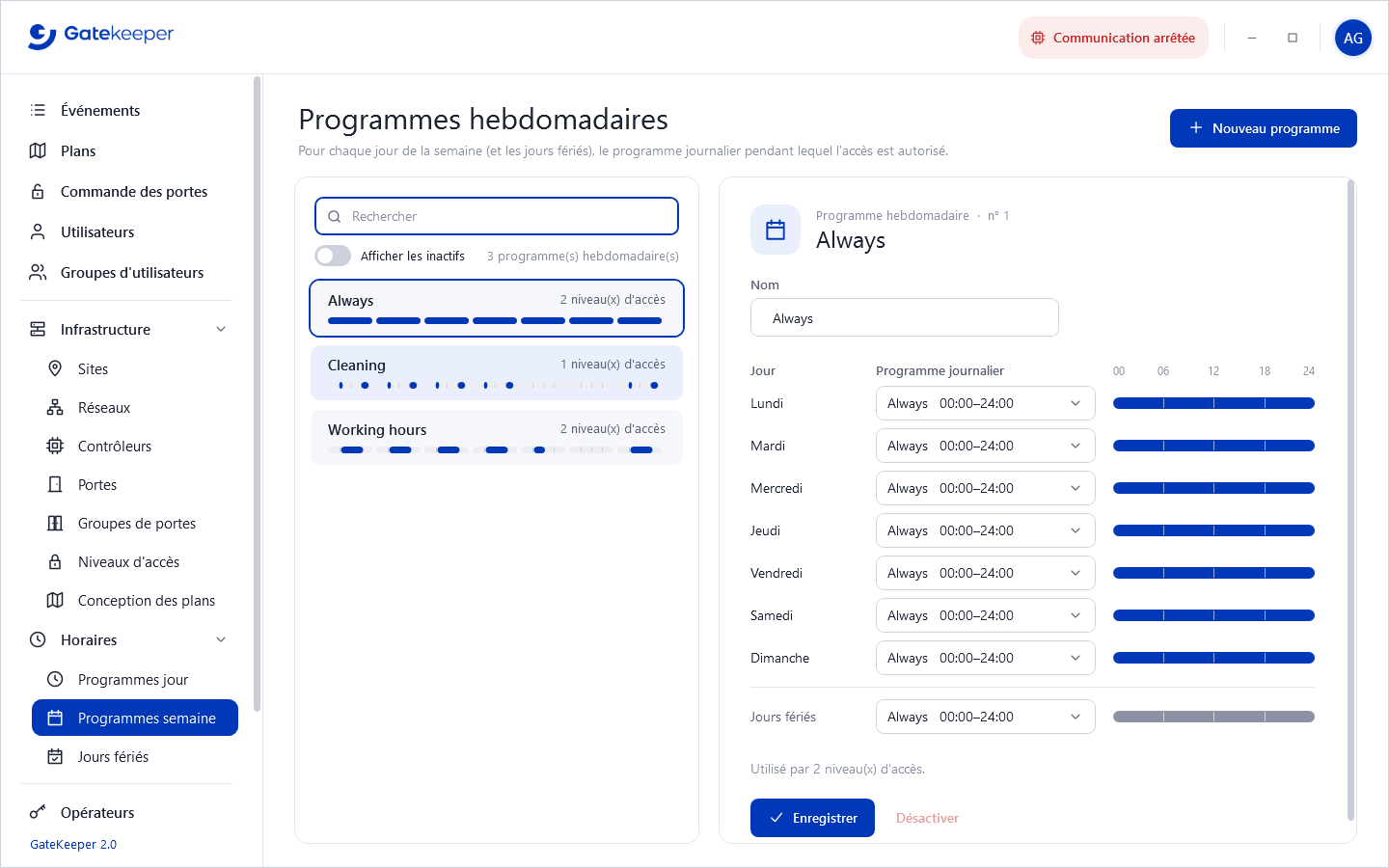Image resolution: width=1389 pixels, height=868 pixels.
Task: Click the Gatekeeper logo icon
Action: point(41,36)
